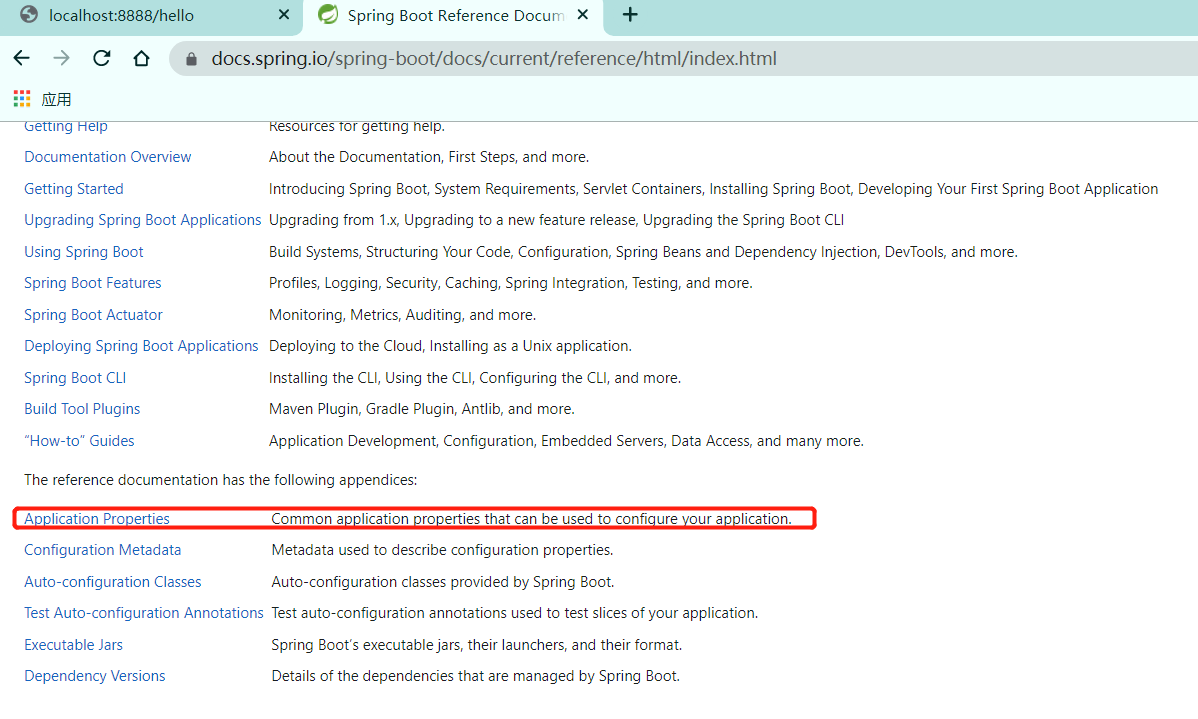Click the appendices intro sentence
The width and height of the screenshot is (1198, 719).
point(221,480)
